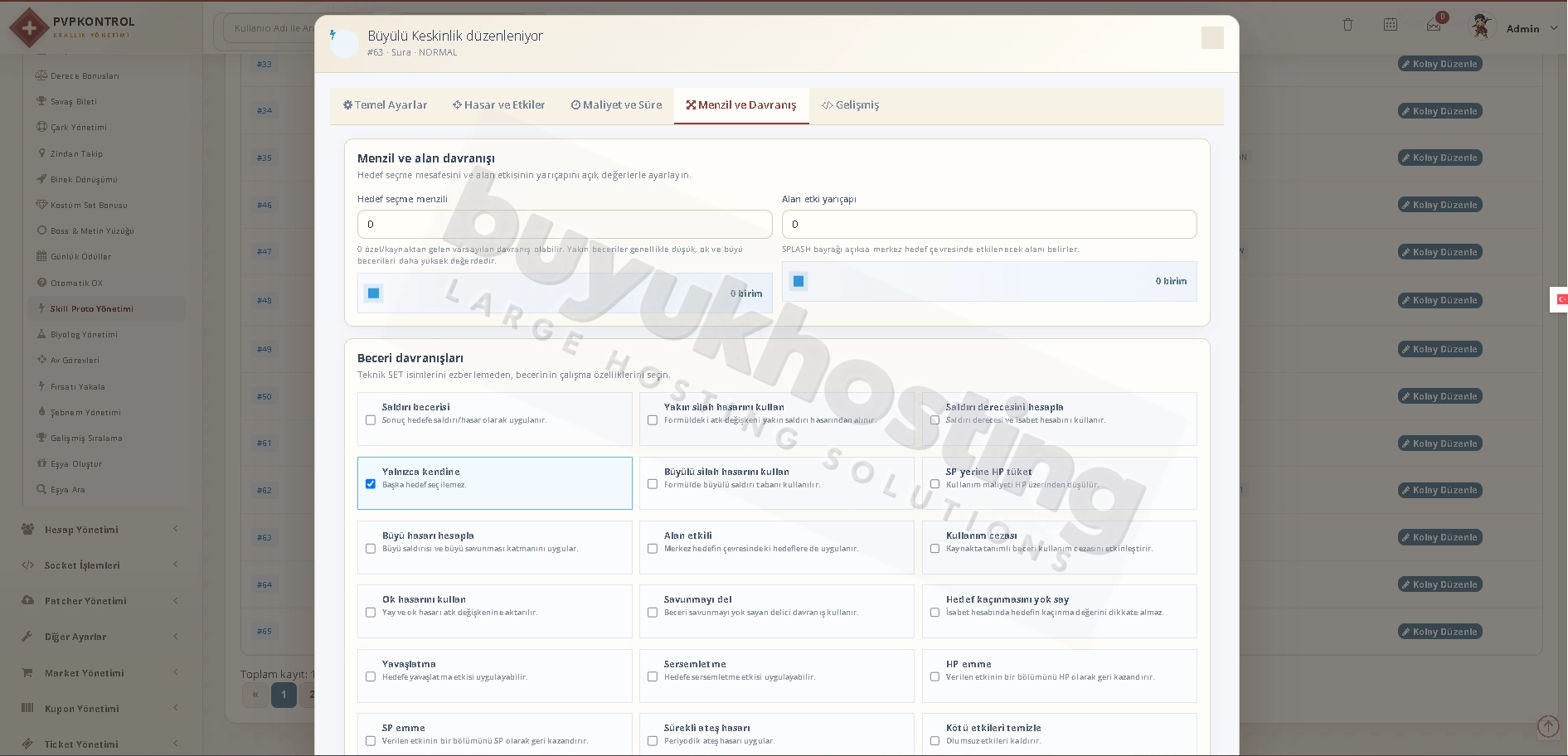1568x756 pixels.
Task: Enable the Sersemletme checkbox
Action: click(653, 677)
